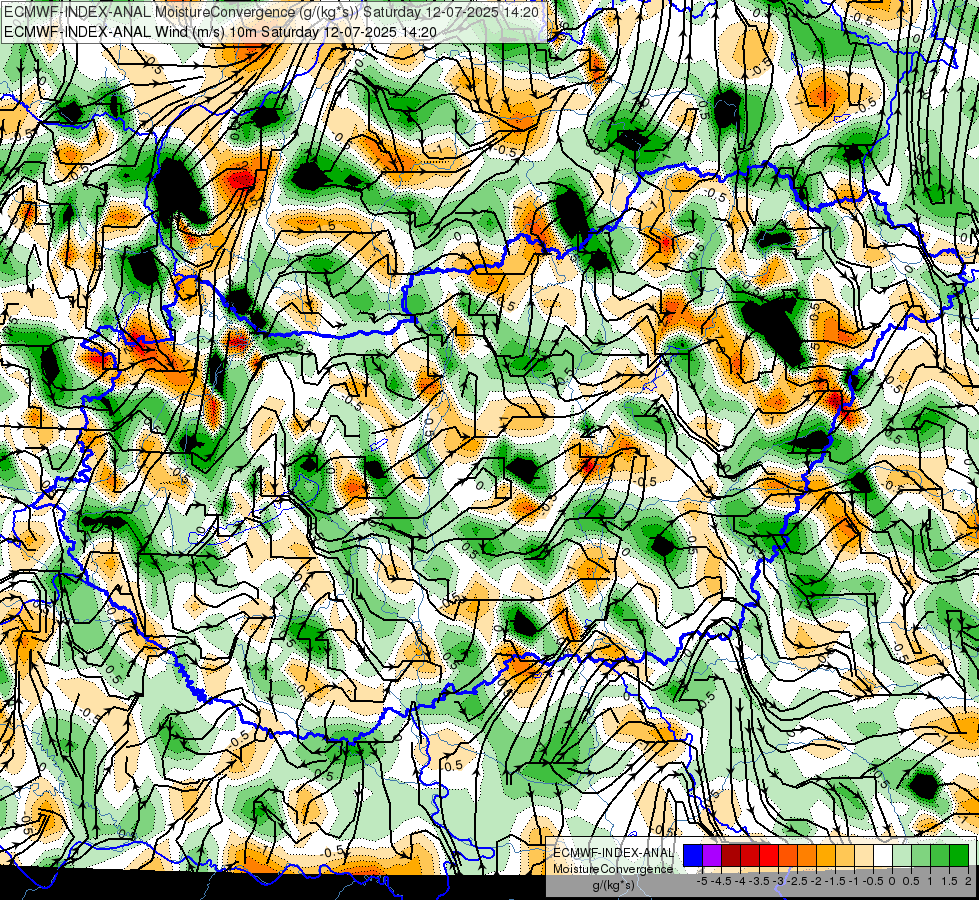The image size is (979, 900).
Task: Click the legend tick value 0
Action: pyautogui.click(x=892, y=881)
